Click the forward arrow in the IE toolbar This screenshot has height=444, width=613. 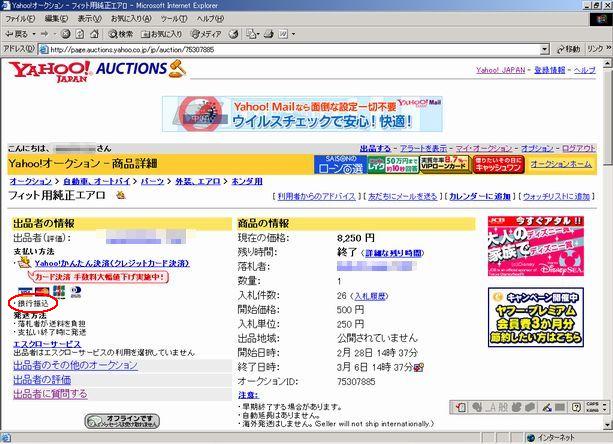(44, 34)
